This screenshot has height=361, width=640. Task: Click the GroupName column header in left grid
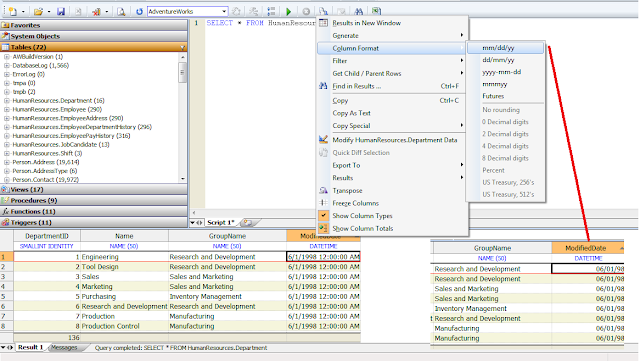click(227, 236)
